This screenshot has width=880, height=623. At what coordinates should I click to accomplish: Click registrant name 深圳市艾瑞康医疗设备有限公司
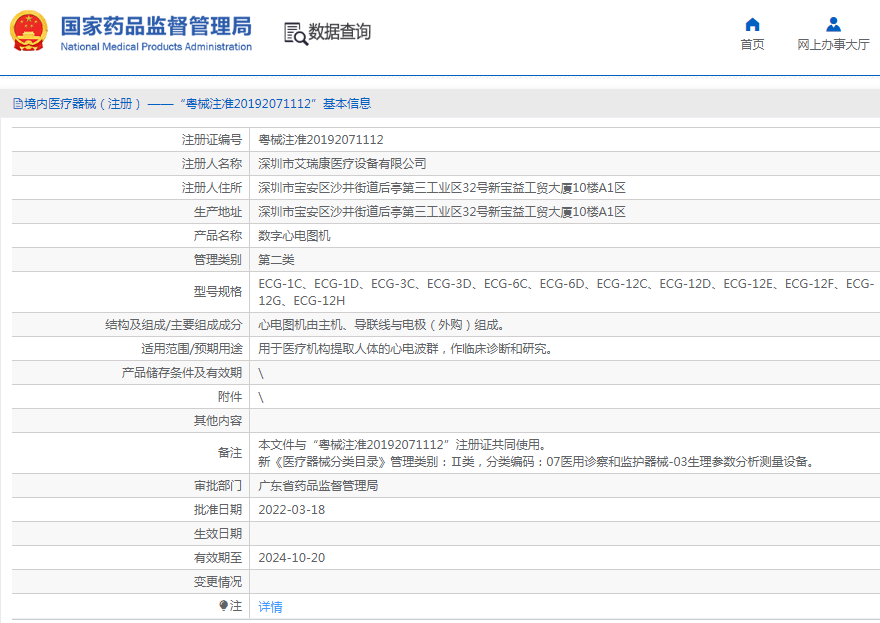pos(342,164)
